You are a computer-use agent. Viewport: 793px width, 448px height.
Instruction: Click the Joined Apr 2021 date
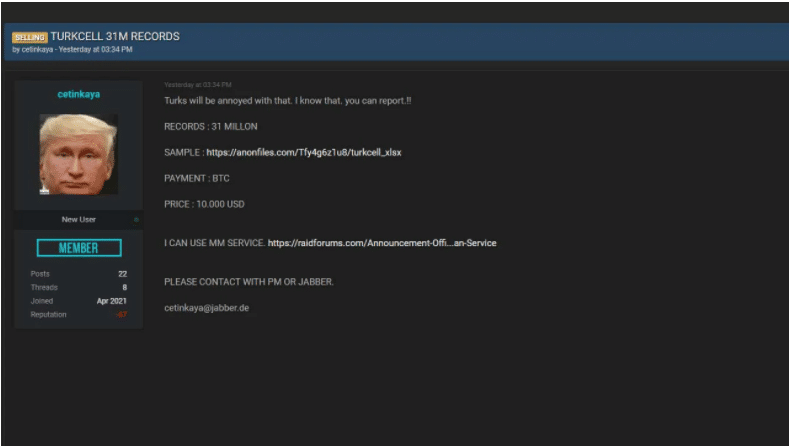[110, 301]
